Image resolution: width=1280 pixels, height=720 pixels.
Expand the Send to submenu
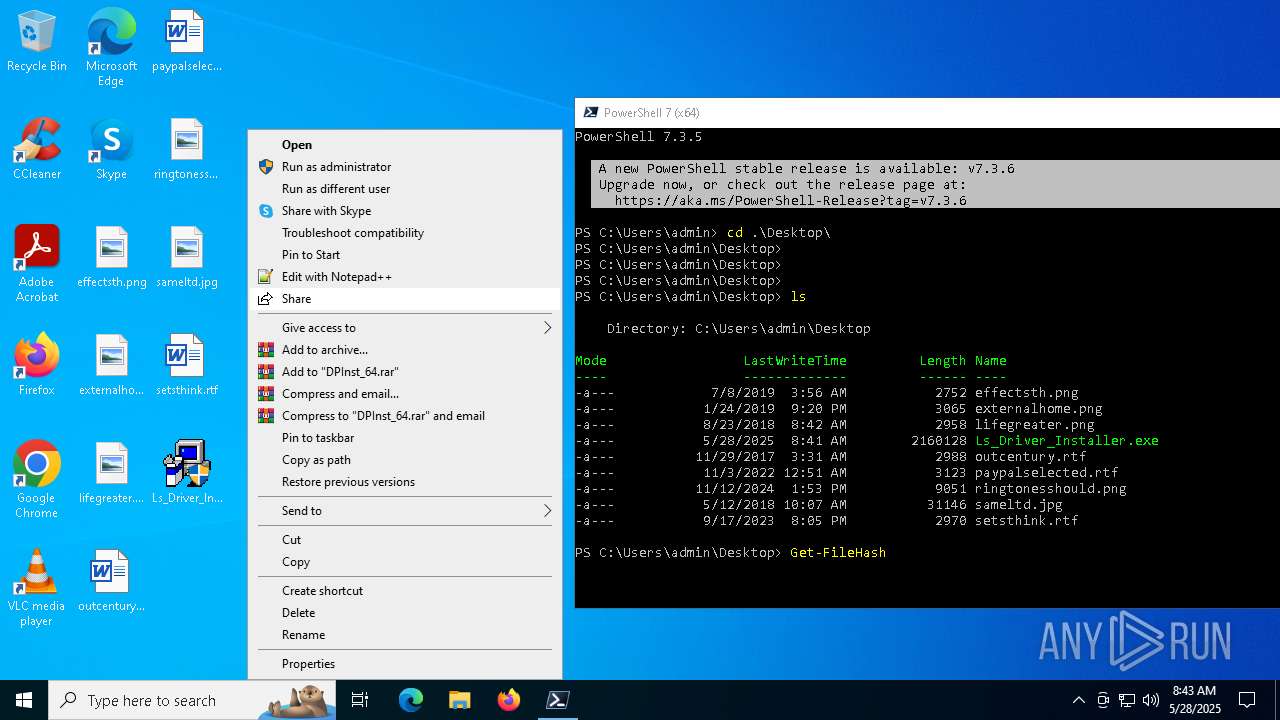click(x=405, y=511)
